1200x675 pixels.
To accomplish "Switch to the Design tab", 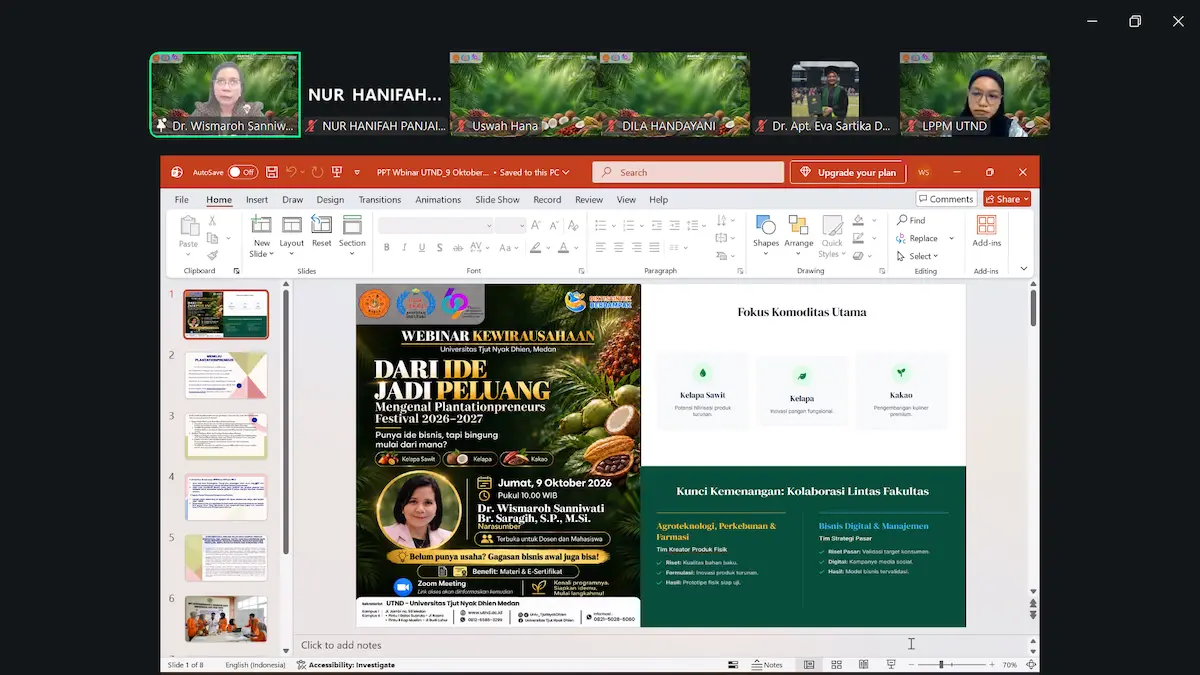I will [330, 199].
